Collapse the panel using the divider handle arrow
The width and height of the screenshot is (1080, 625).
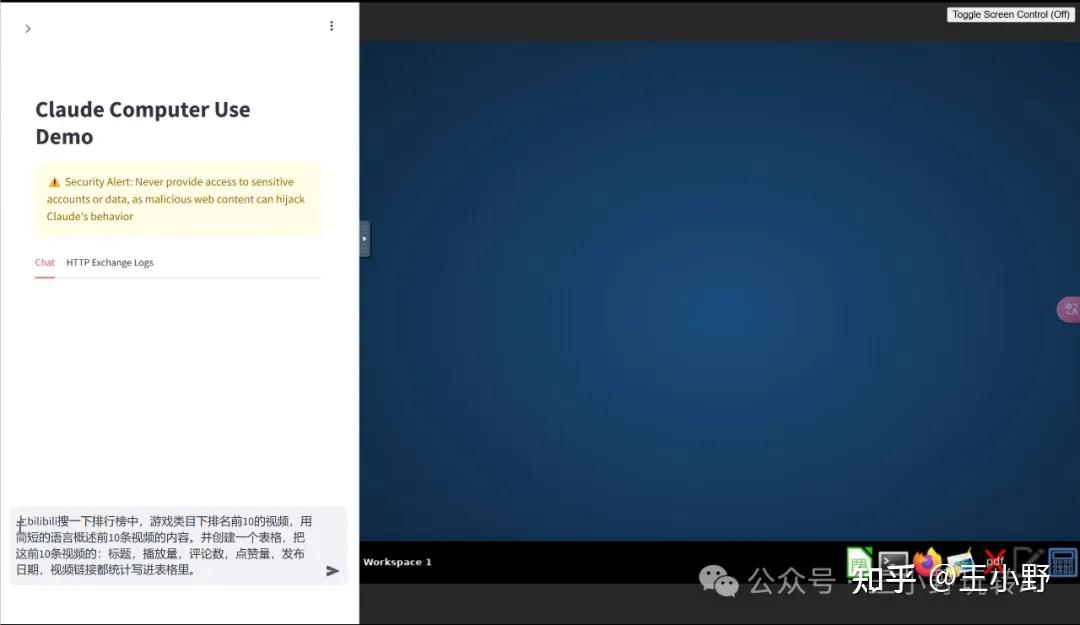point(364,238)
